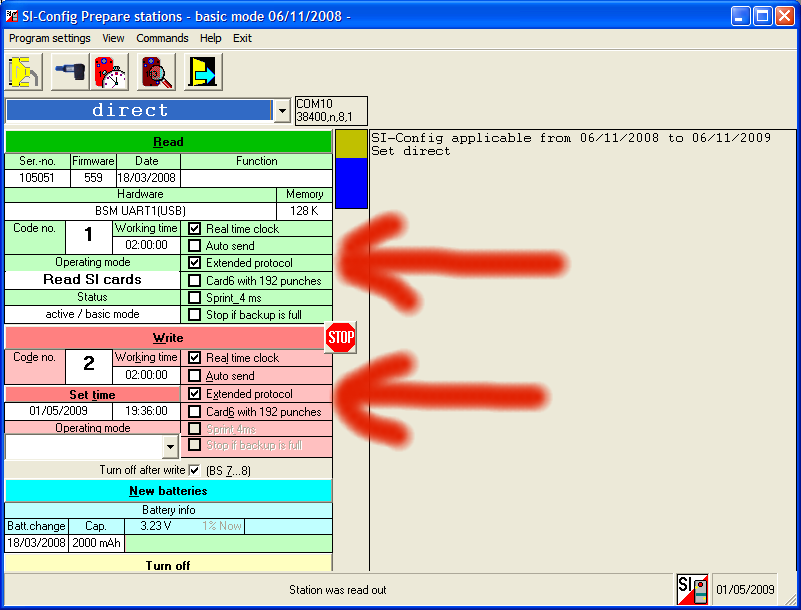This screenshot has height=610, width=801.
Task: Click the direct mode combo box text
Action: [x=139, y=110]
